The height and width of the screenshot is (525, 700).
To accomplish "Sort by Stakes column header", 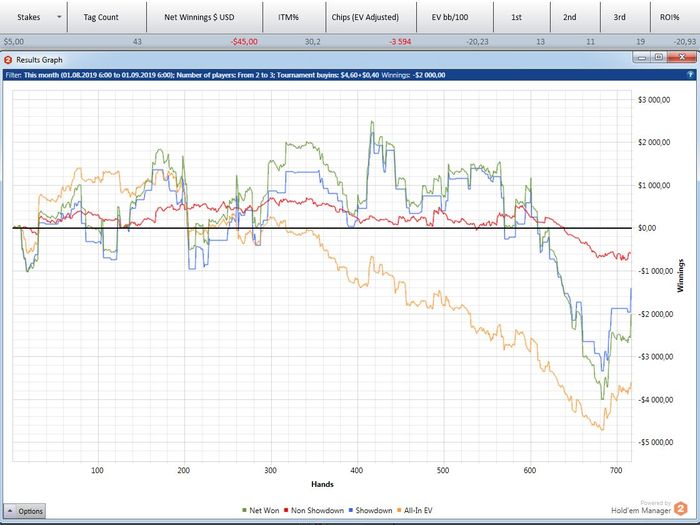I will 29,17.
